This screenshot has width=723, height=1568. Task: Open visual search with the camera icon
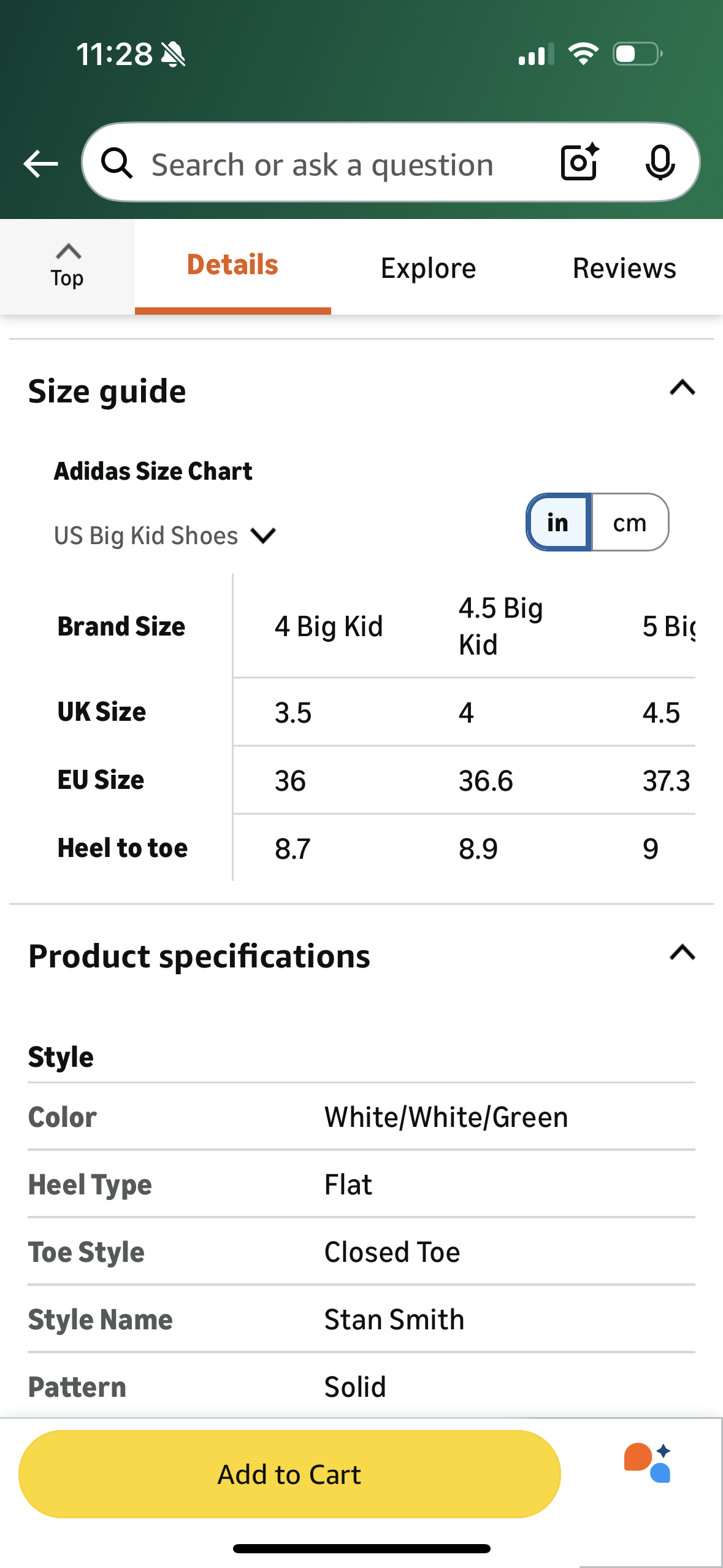(x=577, y=163)
